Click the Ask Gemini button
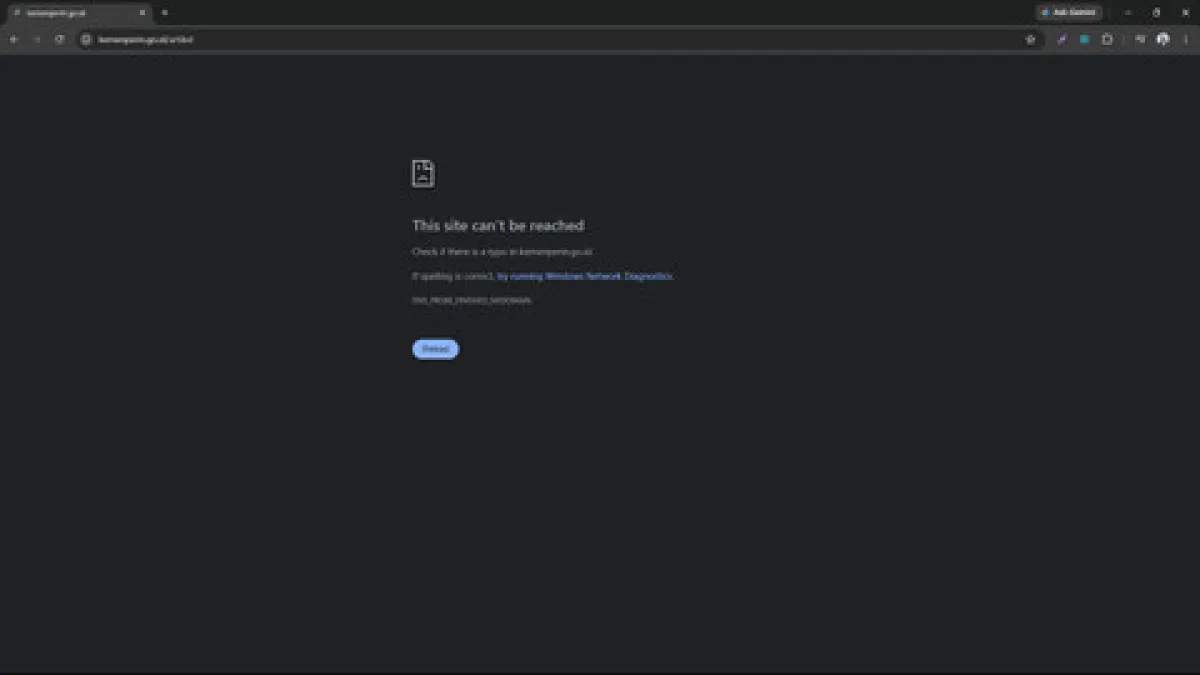Screen dimensions: 1200x675 tap(1069, 13)
